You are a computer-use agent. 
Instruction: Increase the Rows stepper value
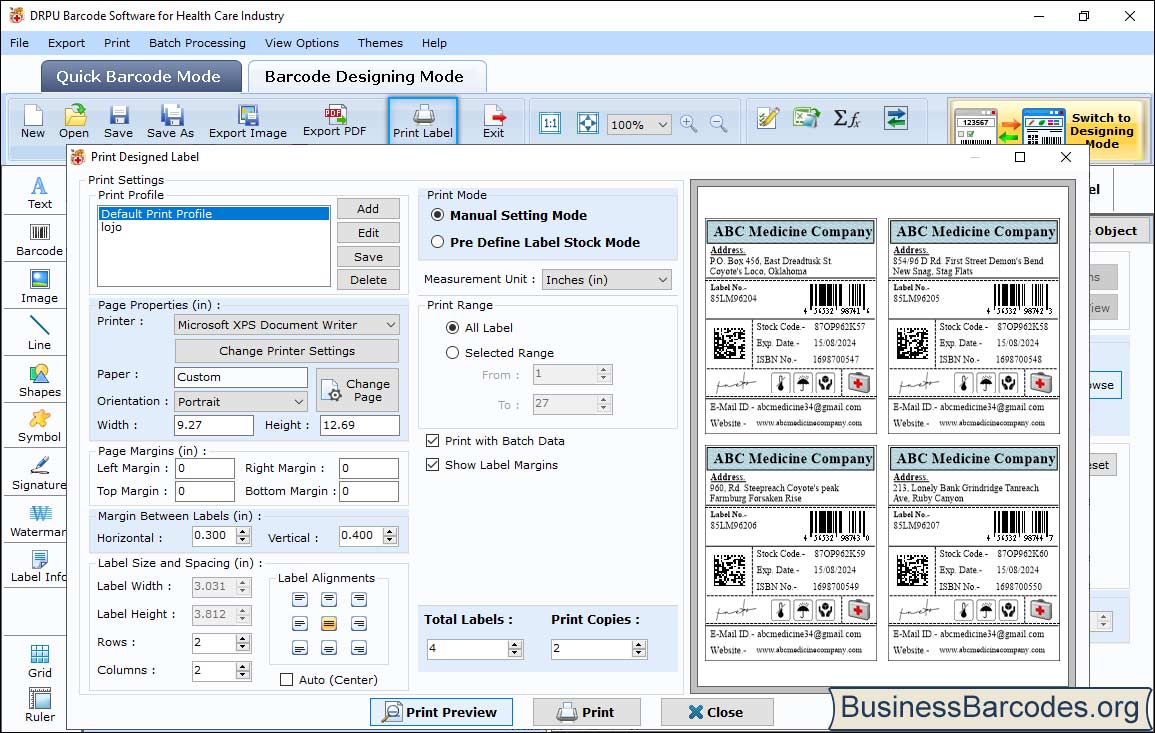coord(243,638)
